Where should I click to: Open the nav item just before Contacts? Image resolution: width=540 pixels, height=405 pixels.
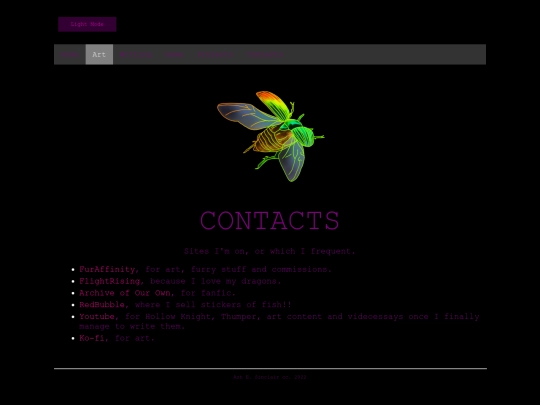(x=215, y=54)
